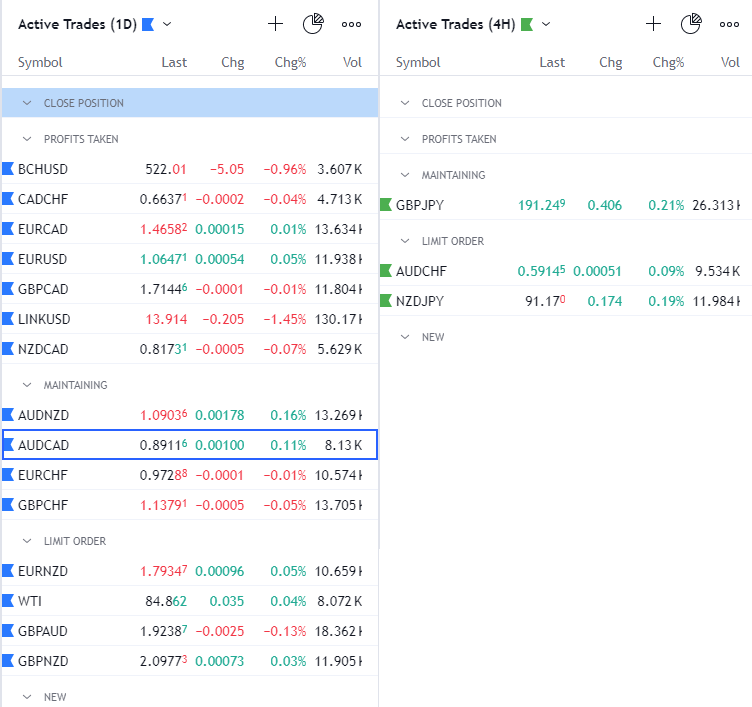Open the pie chart icon in 4H watchlist
Screen dimensions: 752x707
pos(691,24)
